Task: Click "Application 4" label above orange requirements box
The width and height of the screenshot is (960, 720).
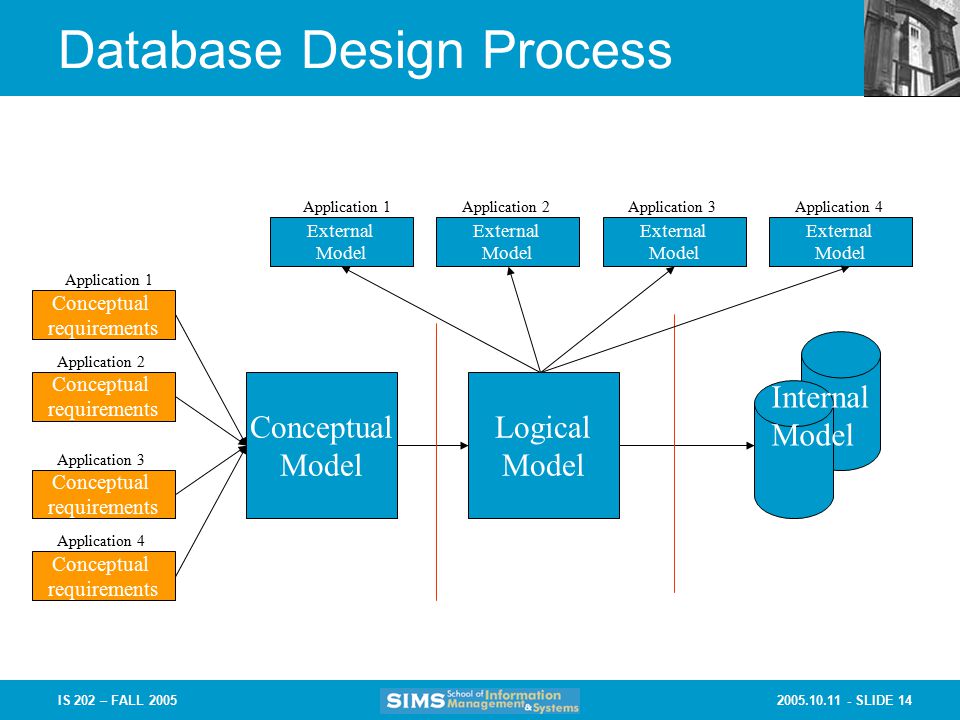Action: [x=101, y=541]
